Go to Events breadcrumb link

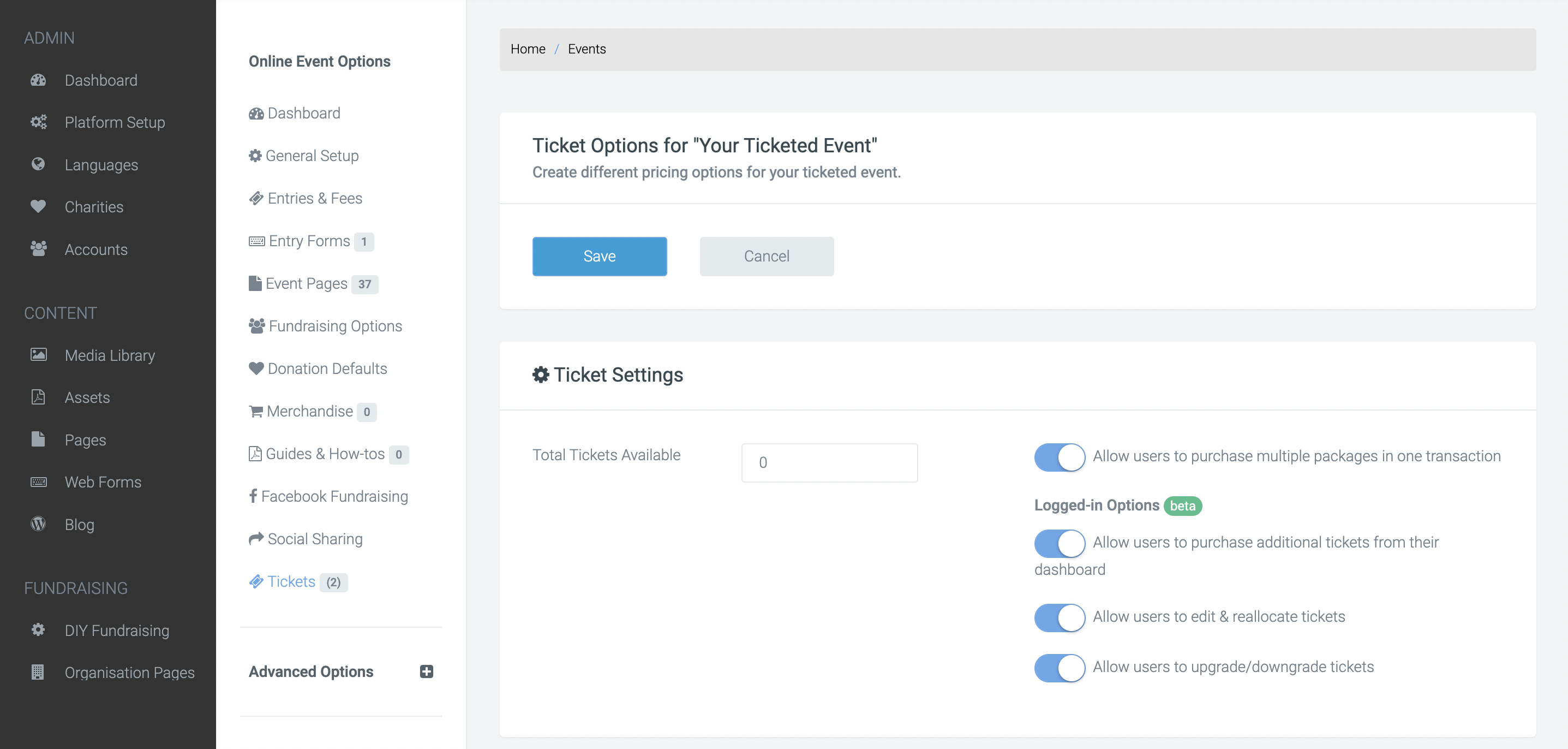click(x=587, y=49)
